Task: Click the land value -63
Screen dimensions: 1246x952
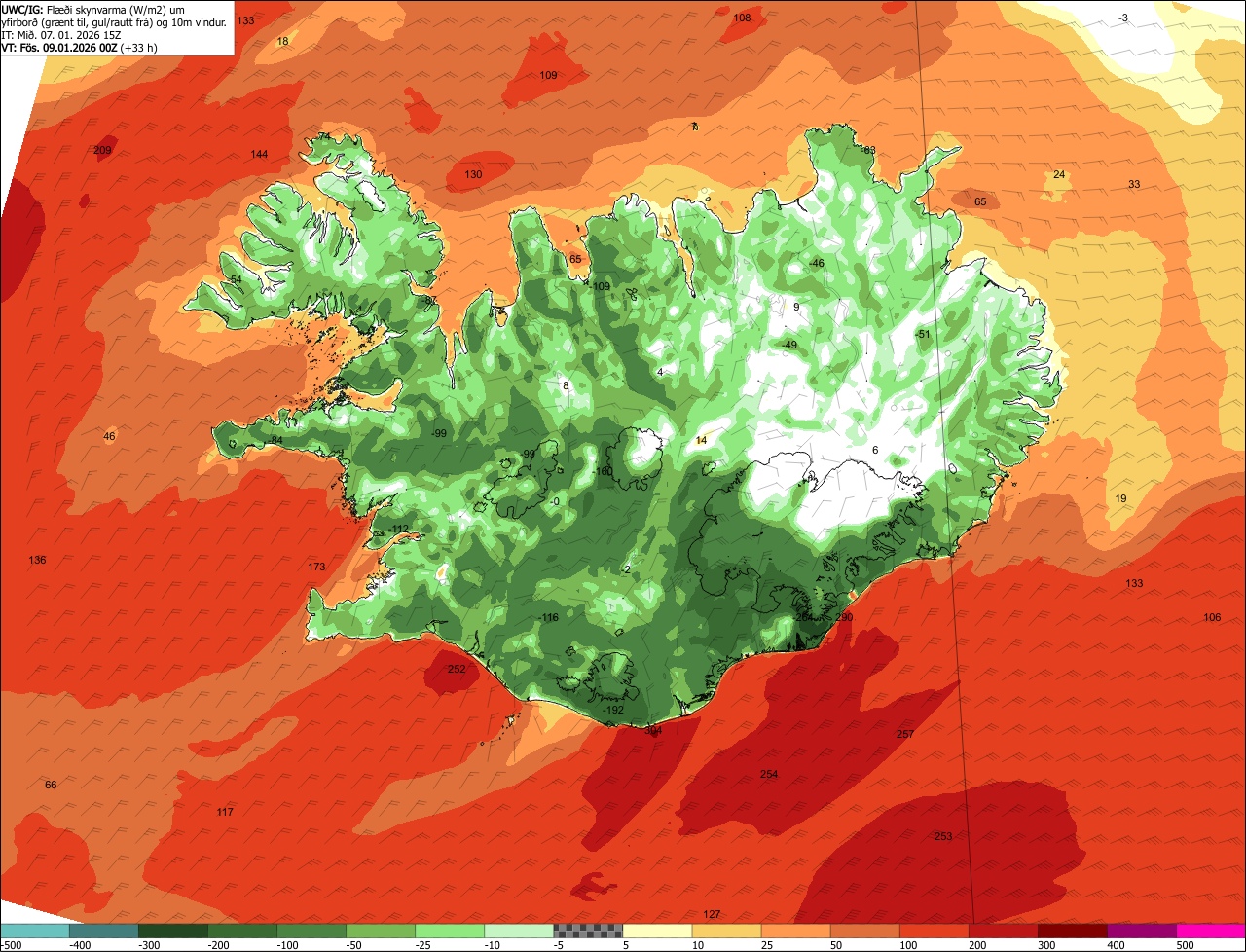Action: [x=868, y=150]
